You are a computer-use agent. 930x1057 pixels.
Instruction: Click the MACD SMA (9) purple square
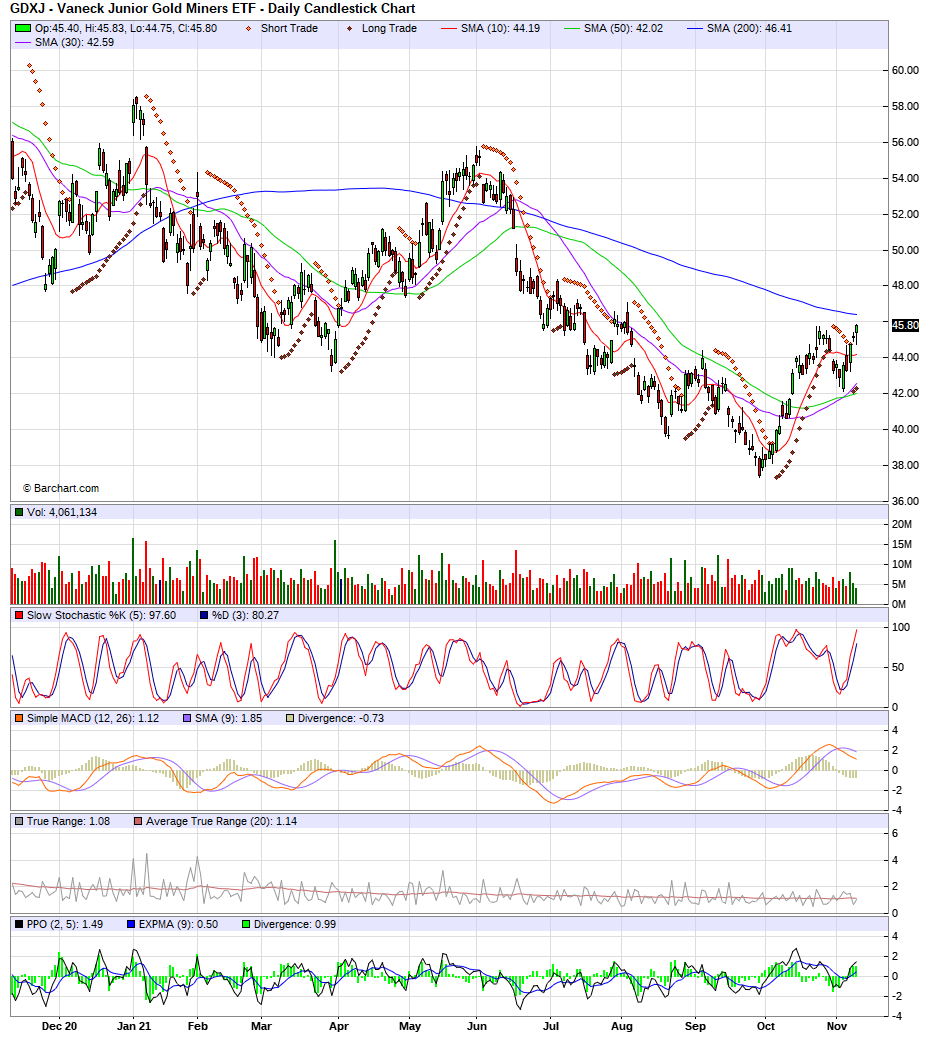coord(187,719)
